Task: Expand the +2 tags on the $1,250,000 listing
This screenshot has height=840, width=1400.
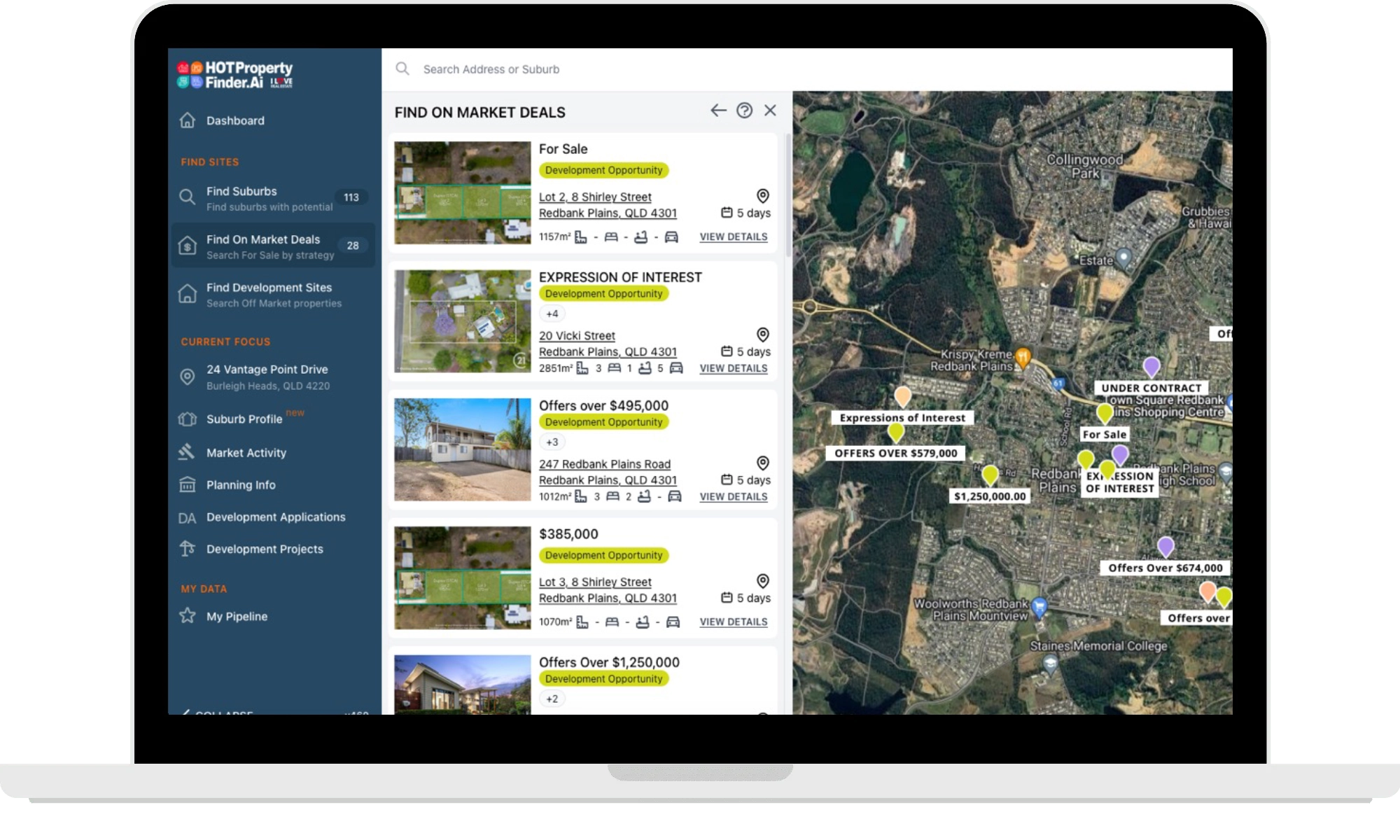Action: (552, 698)
